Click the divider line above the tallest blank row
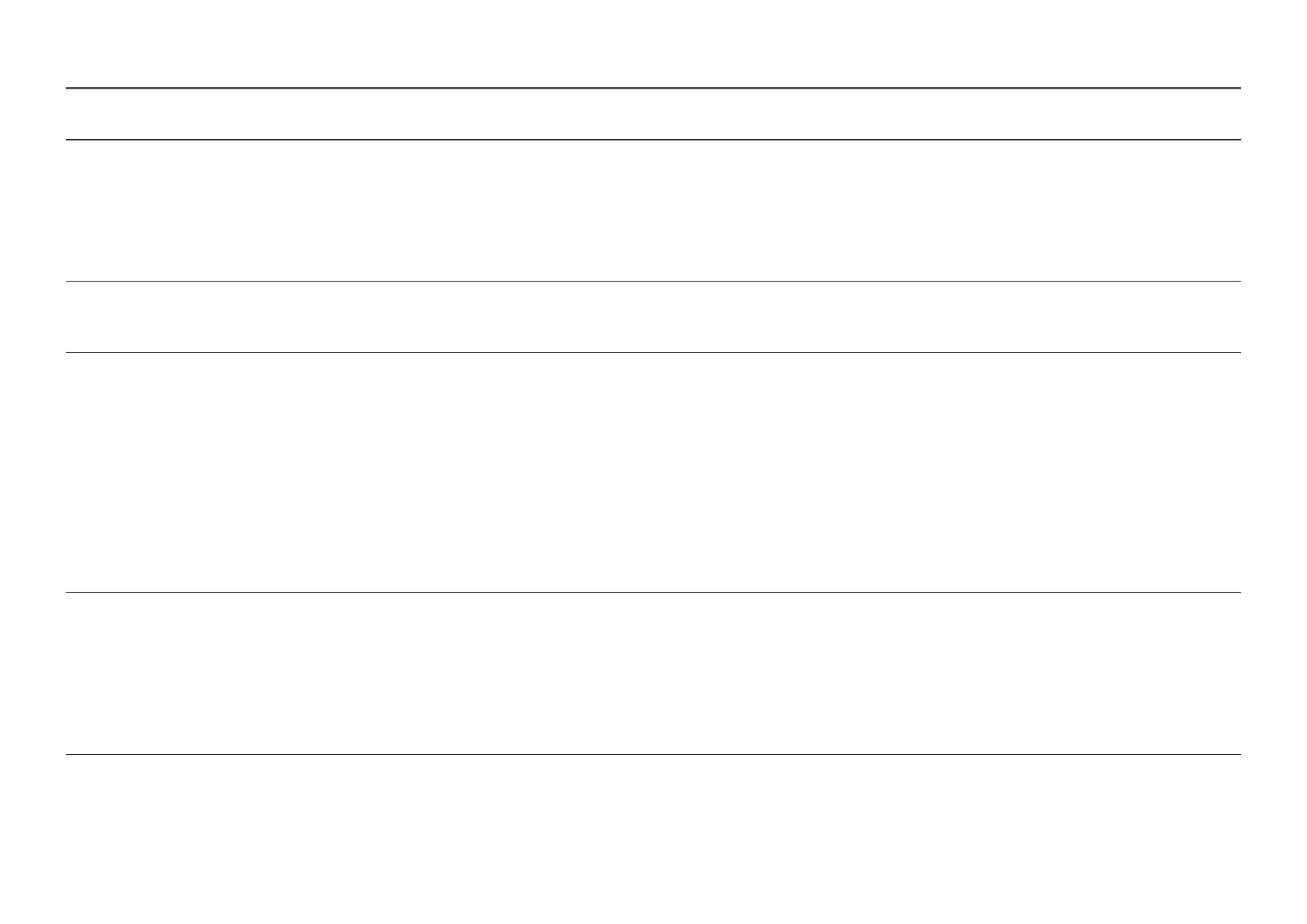This screenshot has width=1307, height=924. click(653, 353)
